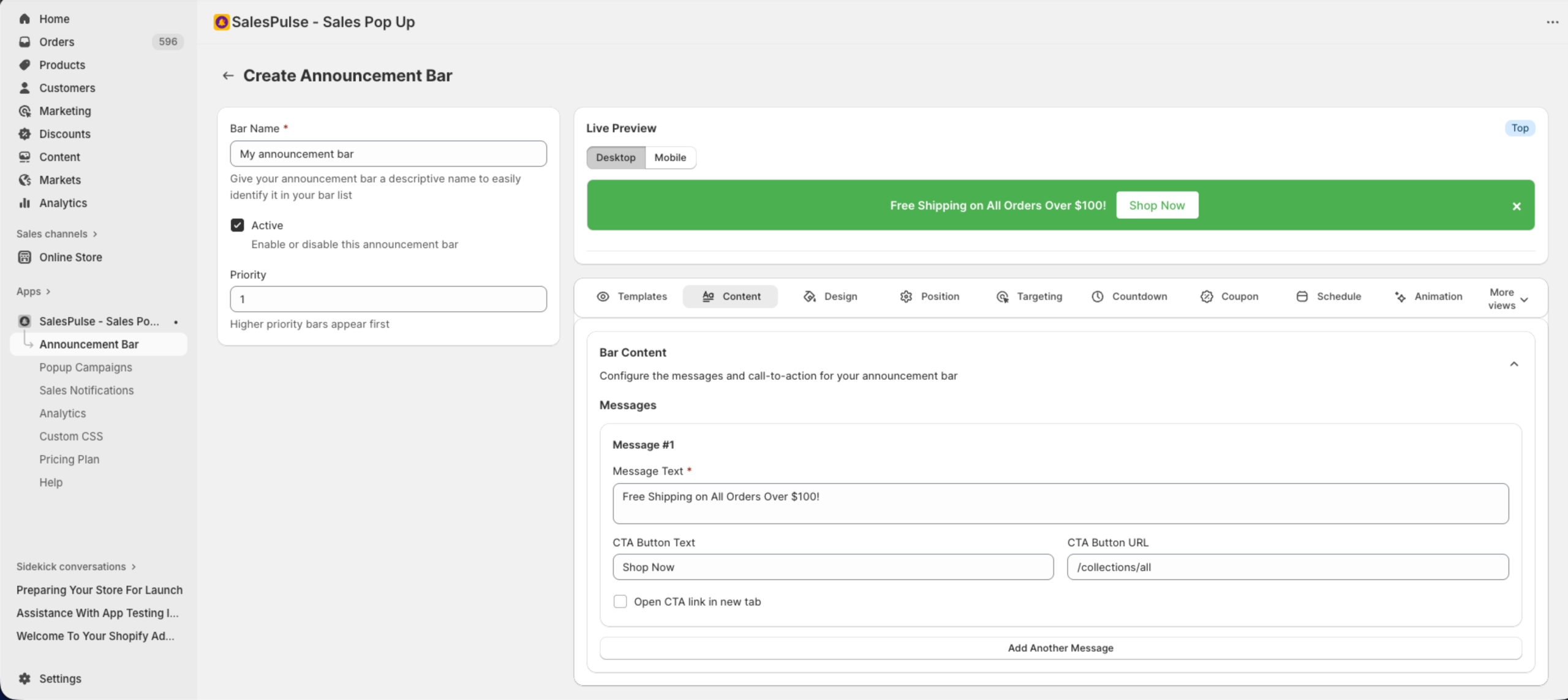Select the Content tab

(x=730, y=296)
